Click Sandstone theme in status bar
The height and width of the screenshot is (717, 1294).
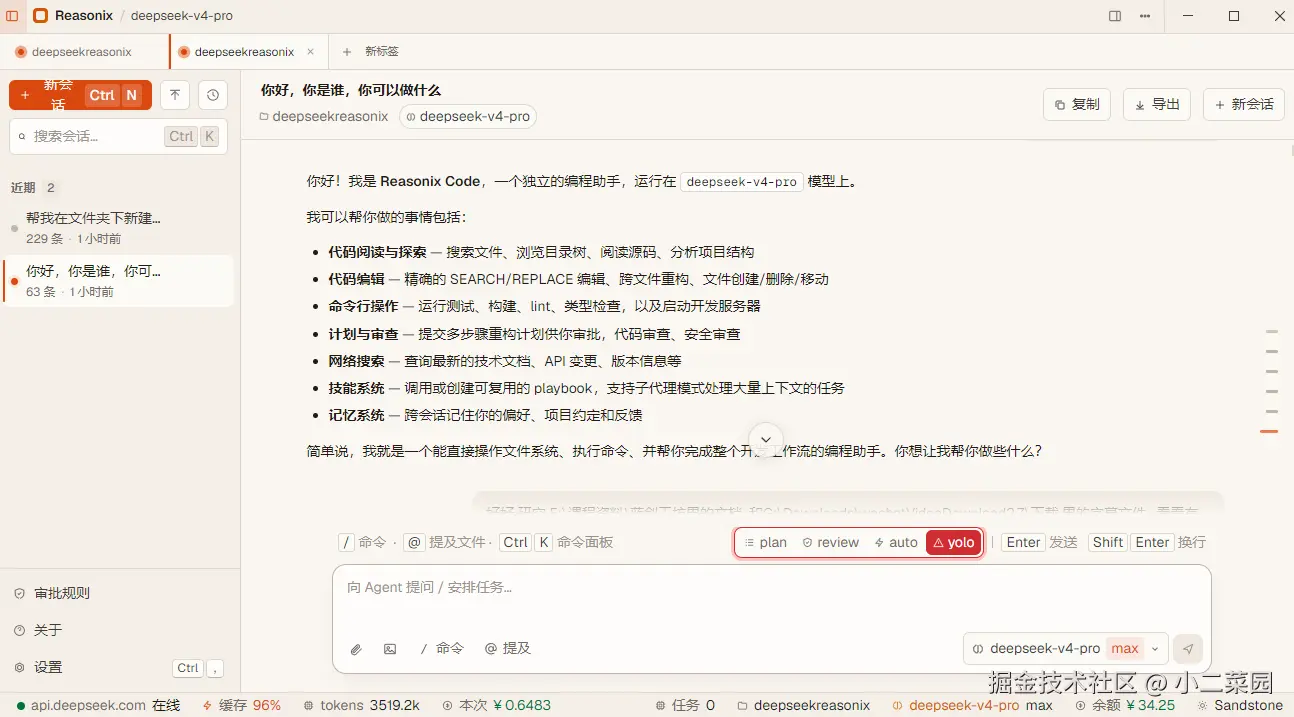[x=1240, y=705]
